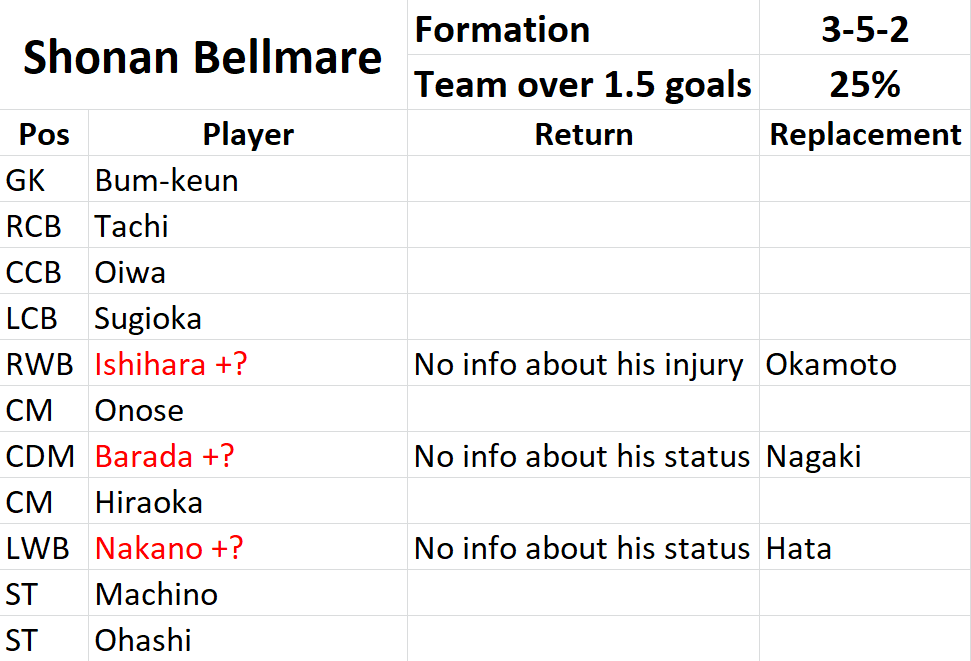Image resolution: width=971 pixels, height=661 pixels.
Task: Select the Shonan Bellmare title cell
Action: tap(203, 55)
